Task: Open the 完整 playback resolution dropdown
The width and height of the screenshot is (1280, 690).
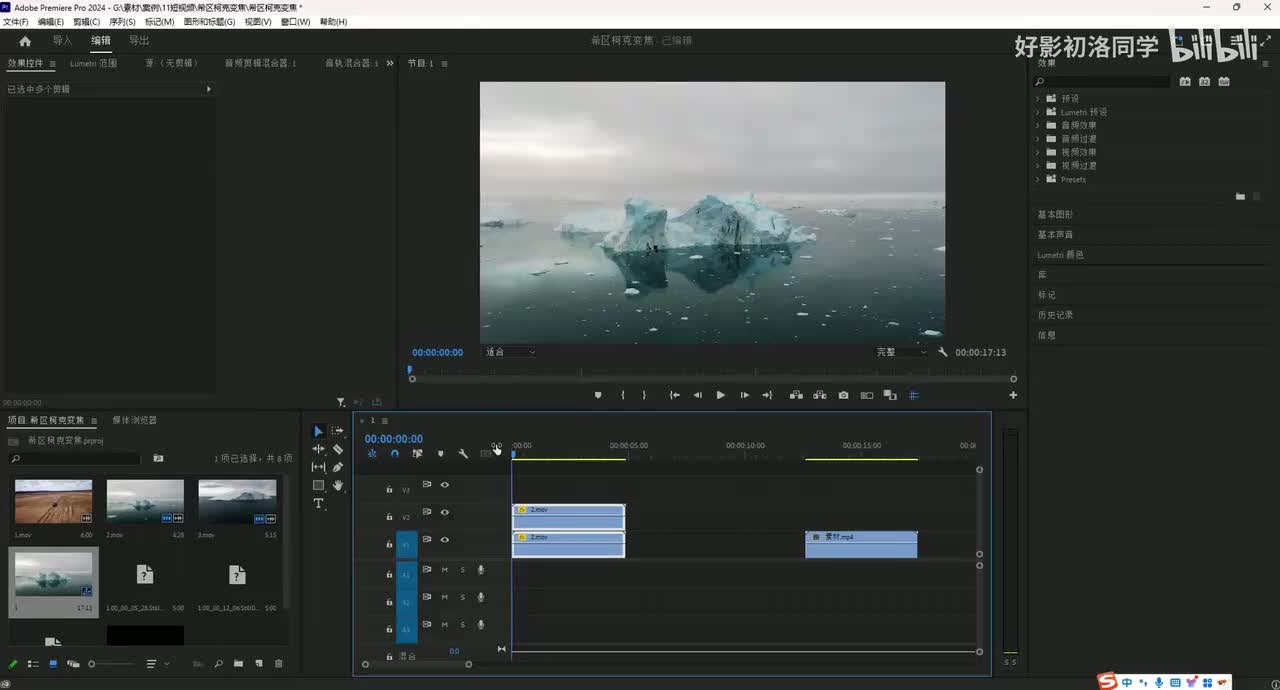Action: [901, 352]
